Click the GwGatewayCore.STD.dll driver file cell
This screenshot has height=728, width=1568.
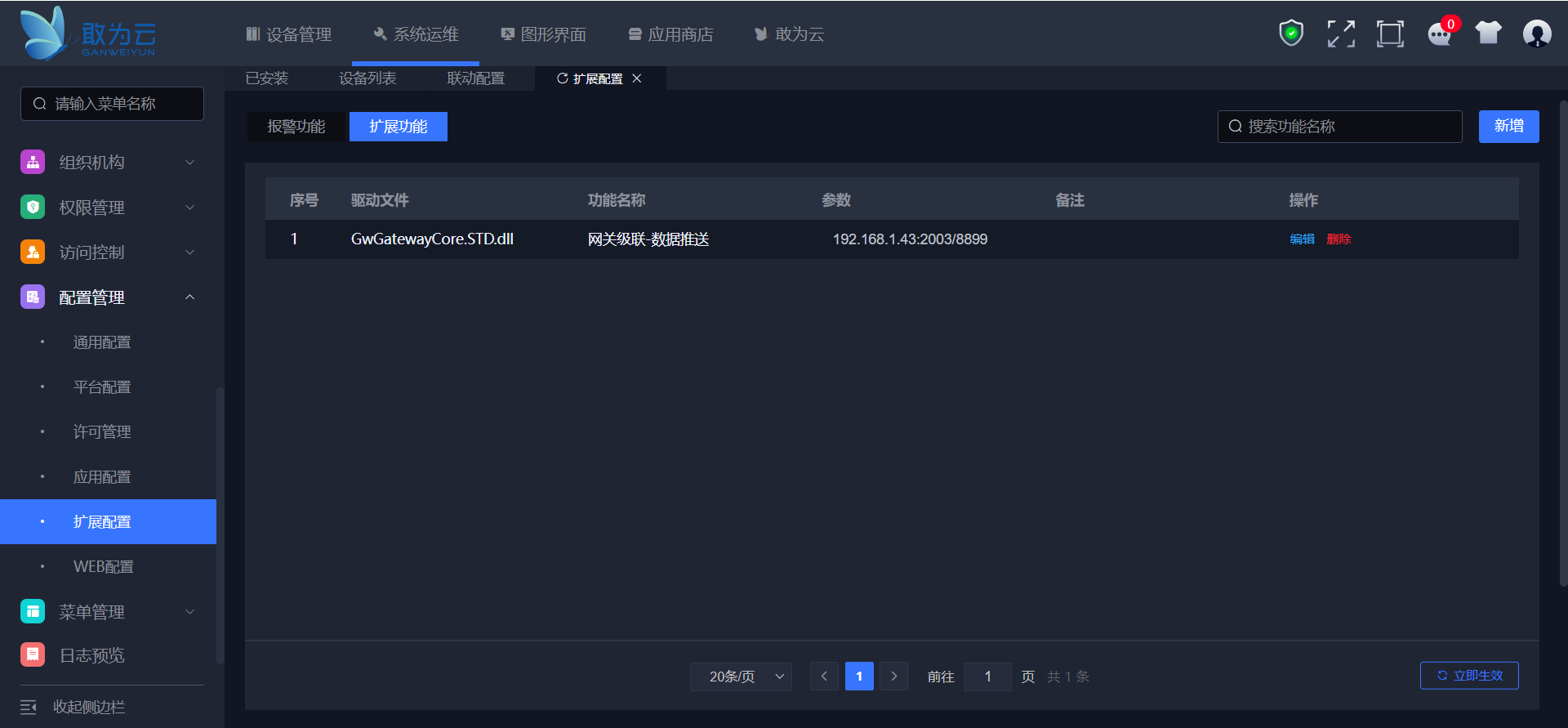click(x=432, y=239)
